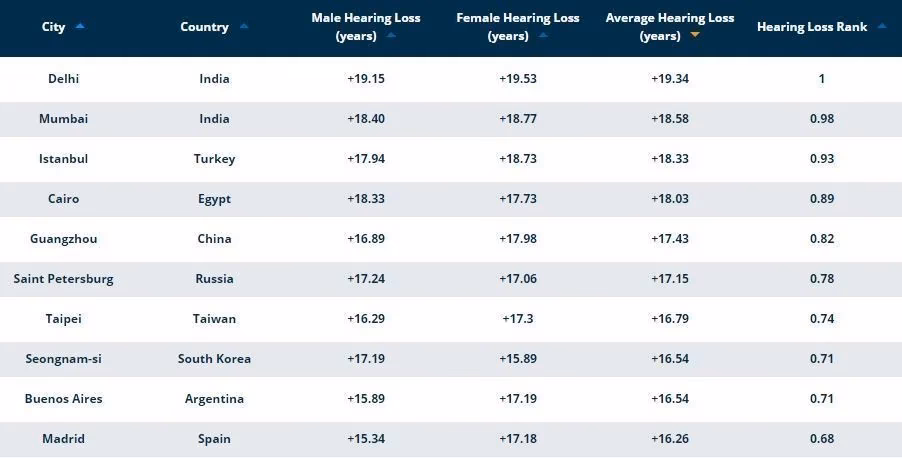
Task: Click the Hearing Loss Rank sort arrow
Action: click(881, 27)
